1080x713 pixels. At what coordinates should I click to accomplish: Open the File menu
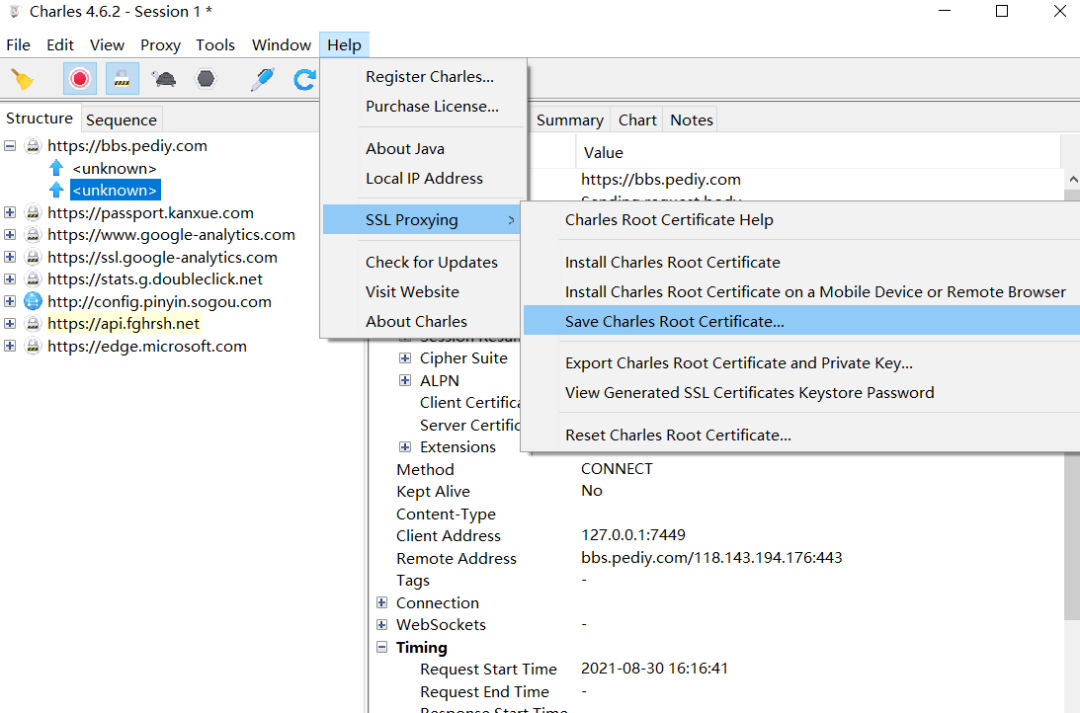[18, 45]
